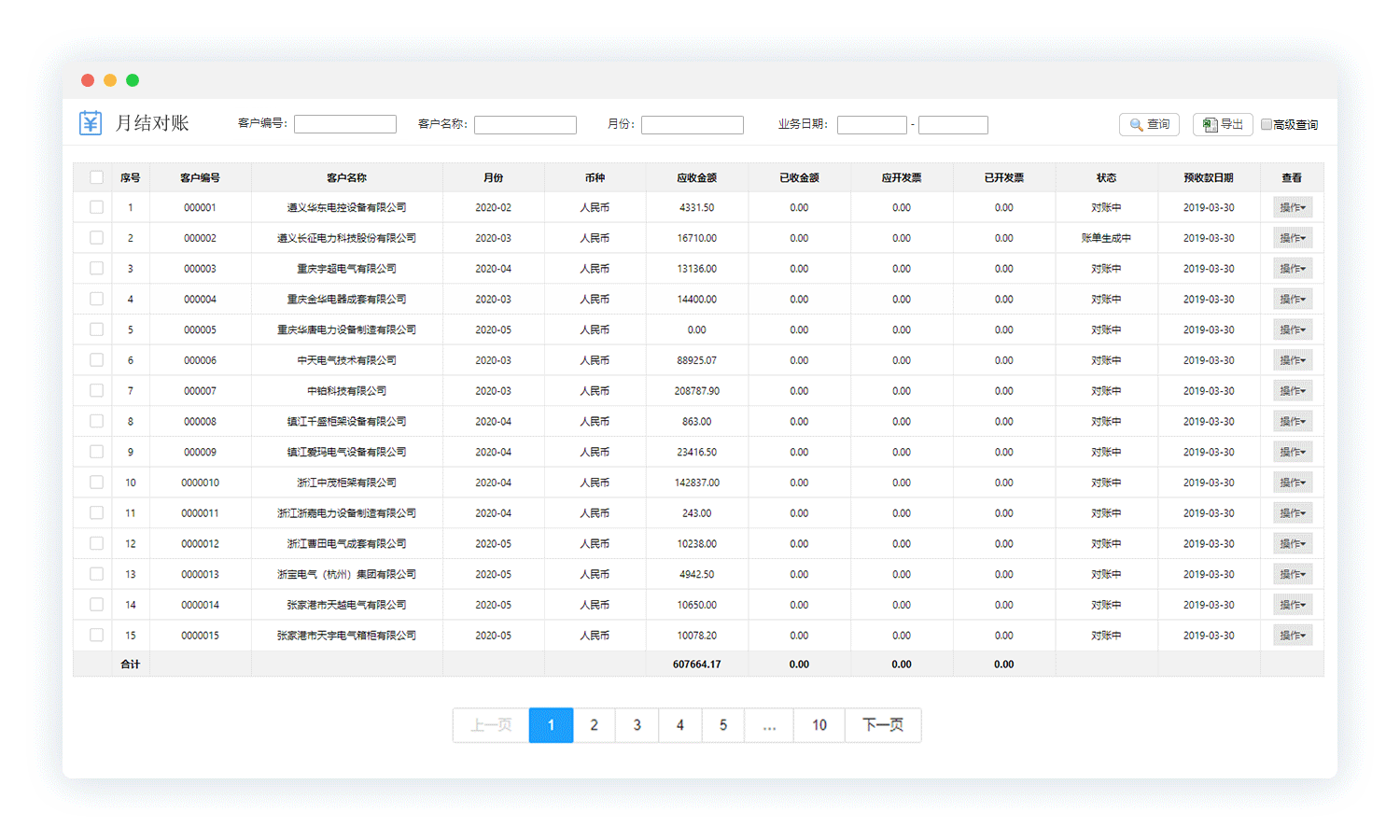This screenshot has height=840, width=1400.
Task: Click the 下一页 next page button
Action: pos(882,725)
